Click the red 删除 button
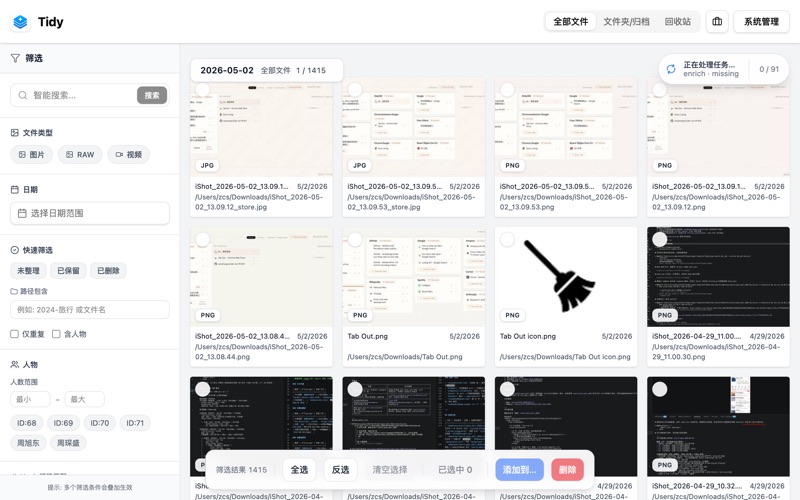 tap(567, 470)
